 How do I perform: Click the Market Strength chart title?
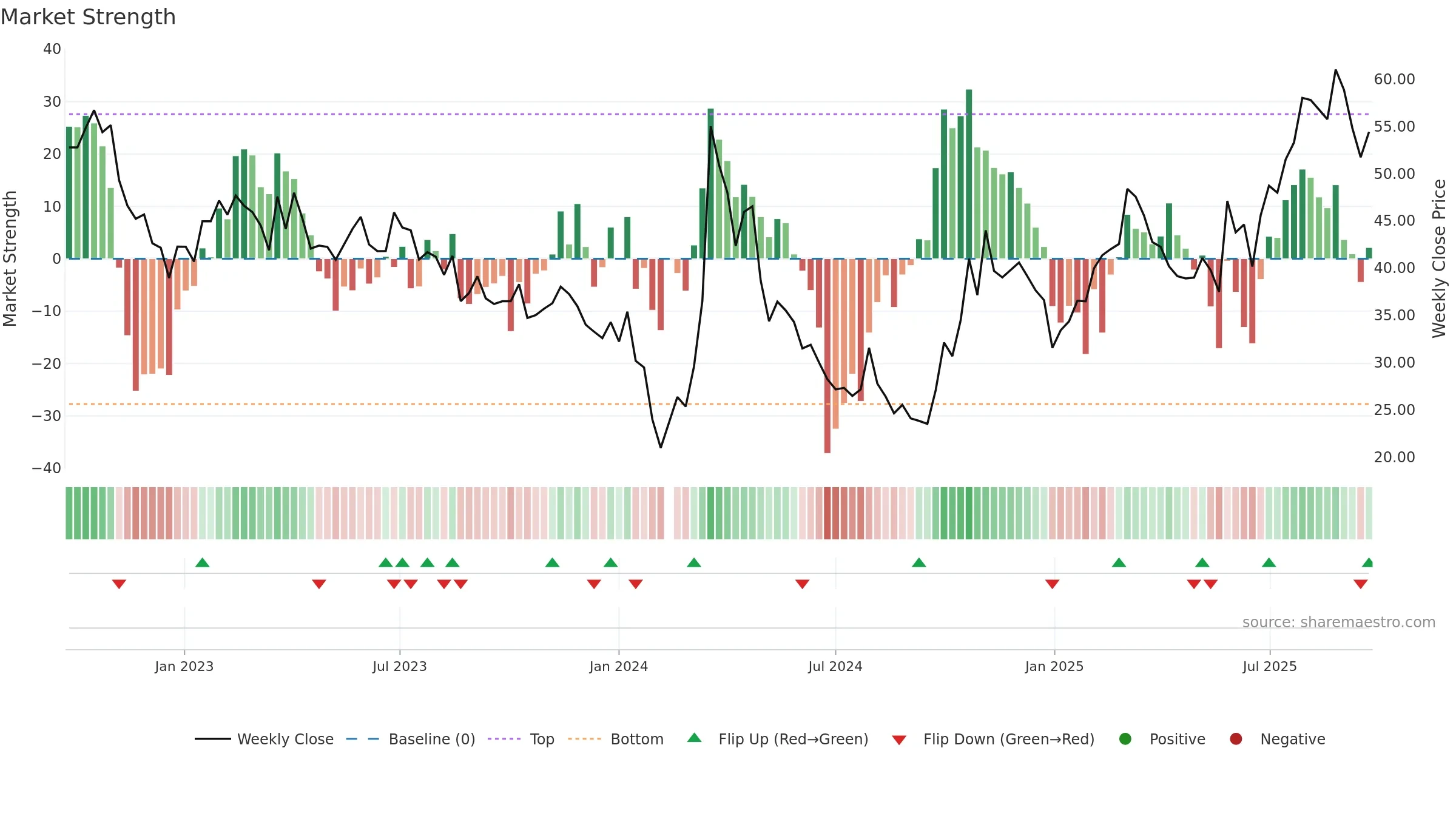tap(88, 17)
